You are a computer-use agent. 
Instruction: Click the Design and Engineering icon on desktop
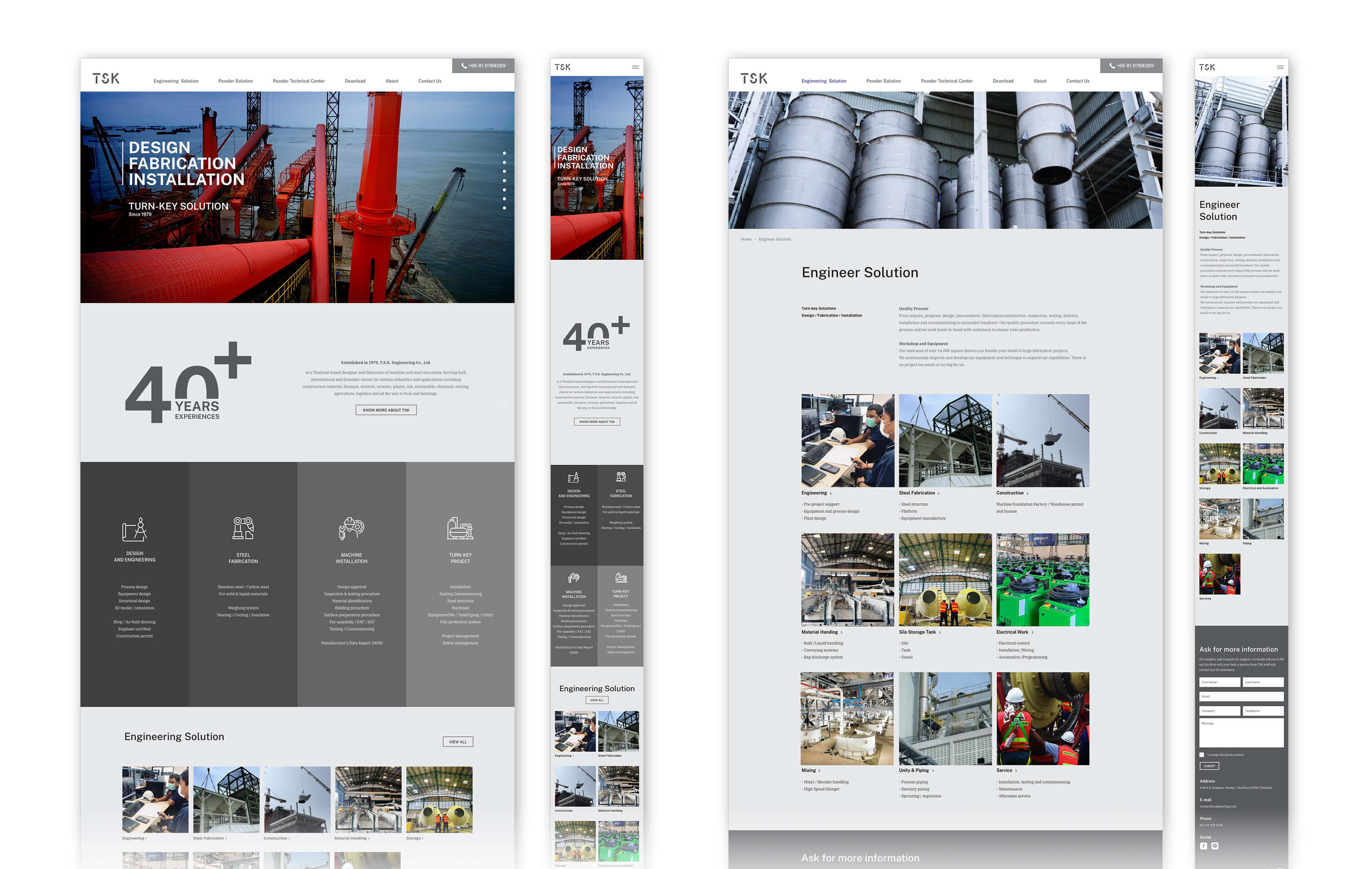[x=134, y=529]
